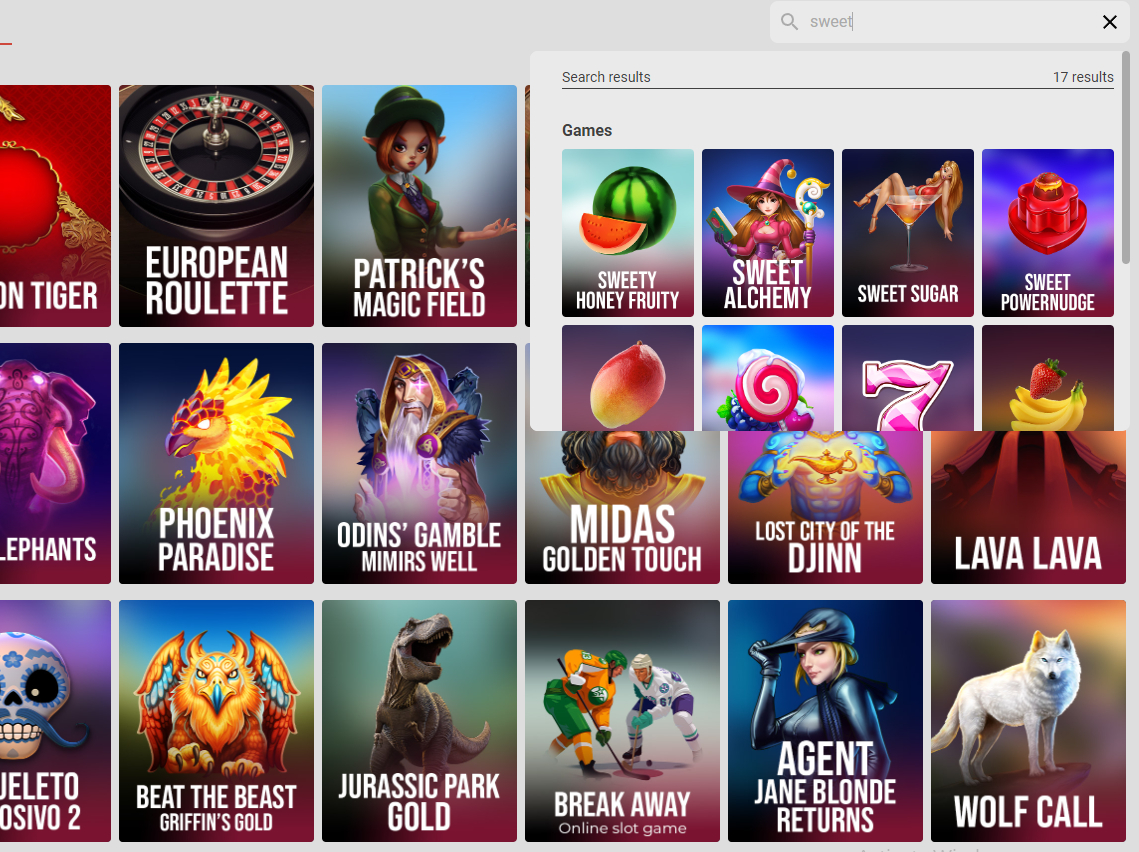The image size is (1139, 852).
Task: Click the 'Search results' heading text
Action: point(606,77)
